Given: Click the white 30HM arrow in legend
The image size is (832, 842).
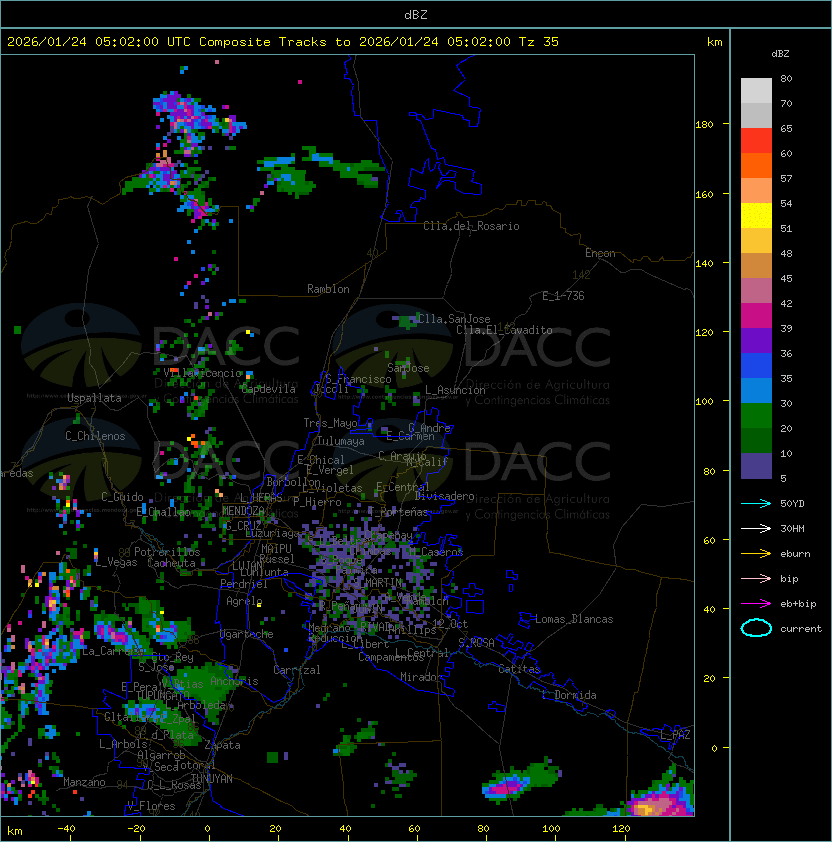Looking at the screenshot, I should (x=756, y=529).
